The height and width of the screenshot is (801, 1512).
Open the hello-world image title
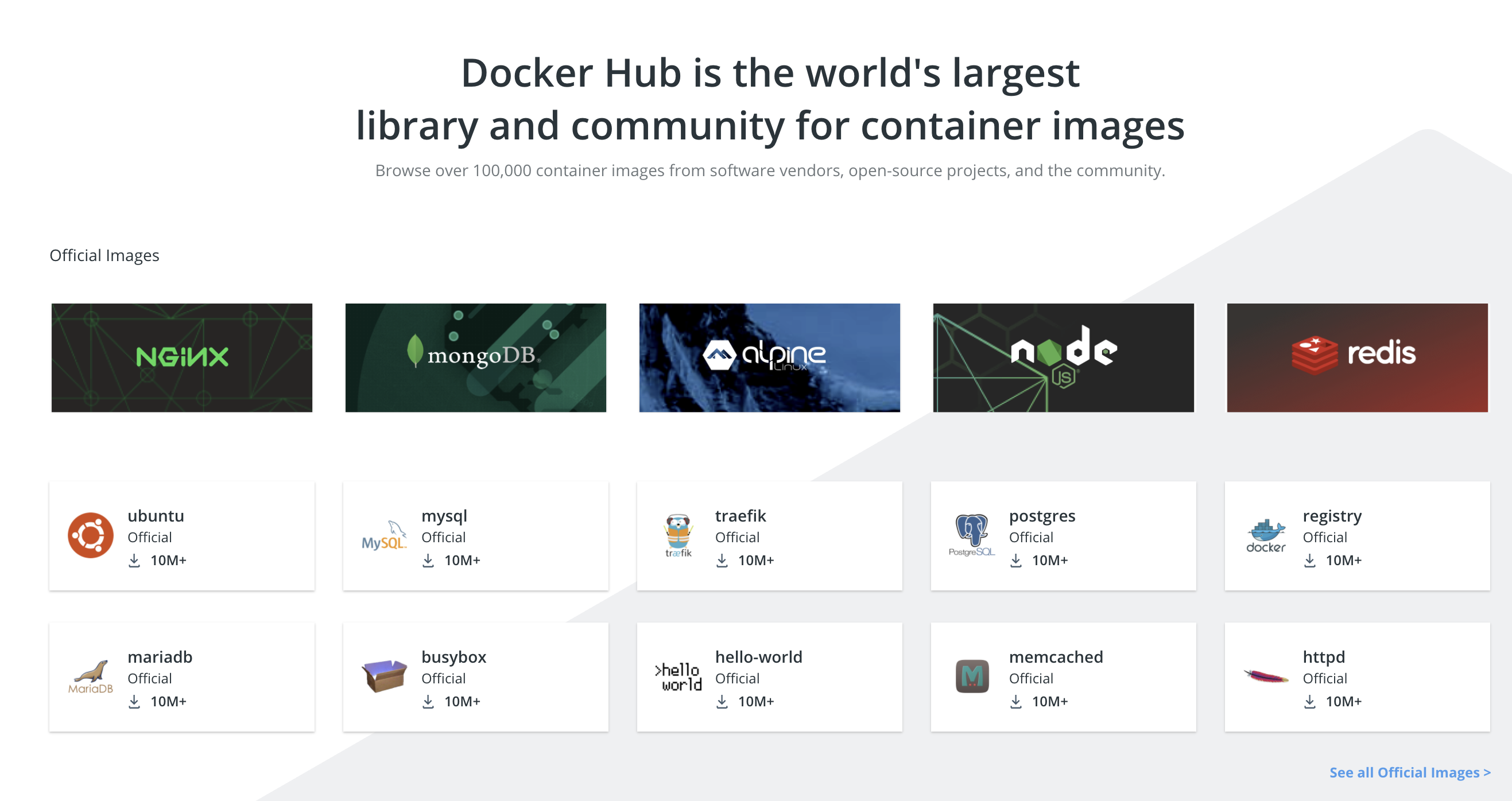tap(759, 657)
